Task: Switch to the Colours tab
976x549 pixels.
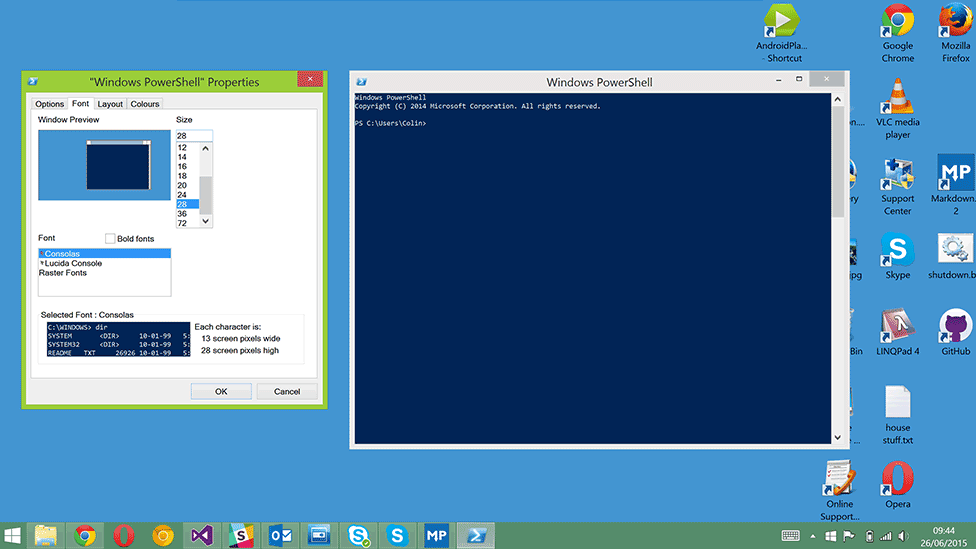Action: (145, 104)
